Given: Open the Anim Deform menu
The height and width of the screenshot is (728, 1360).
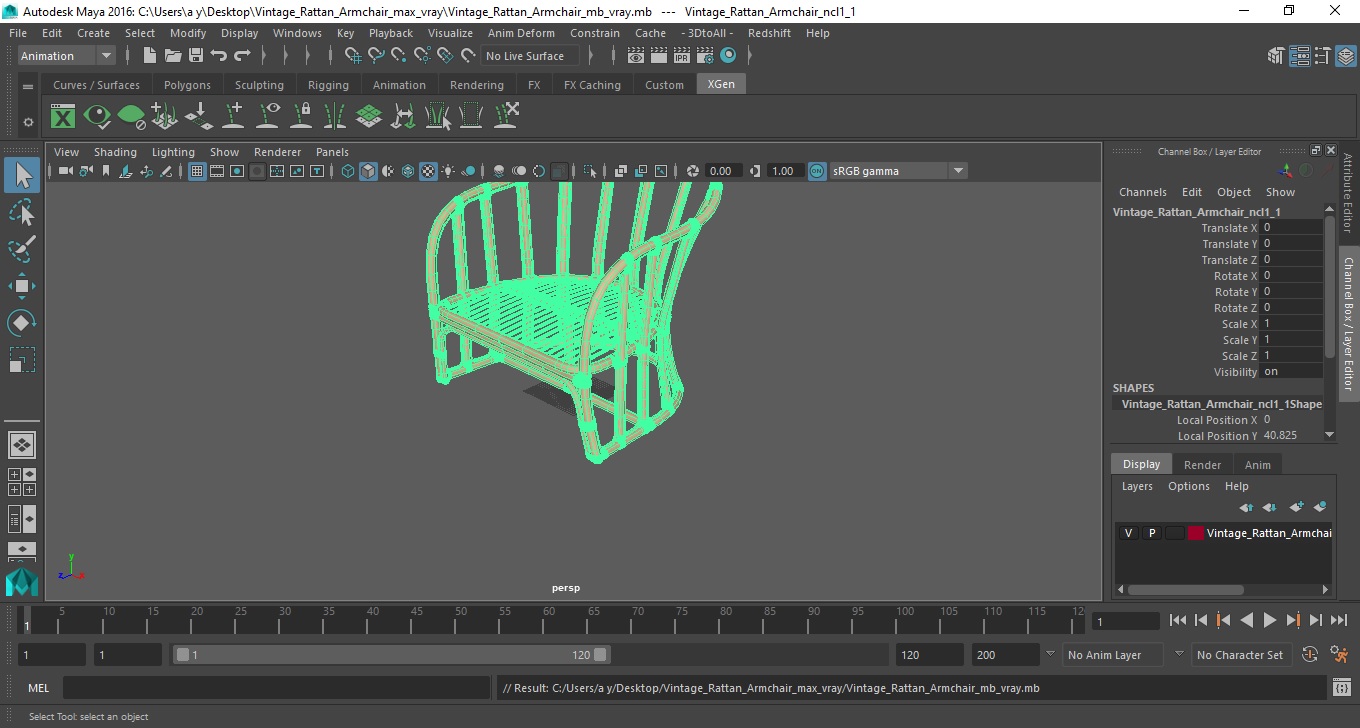Looking at the screenshot, I should point(521,33).
